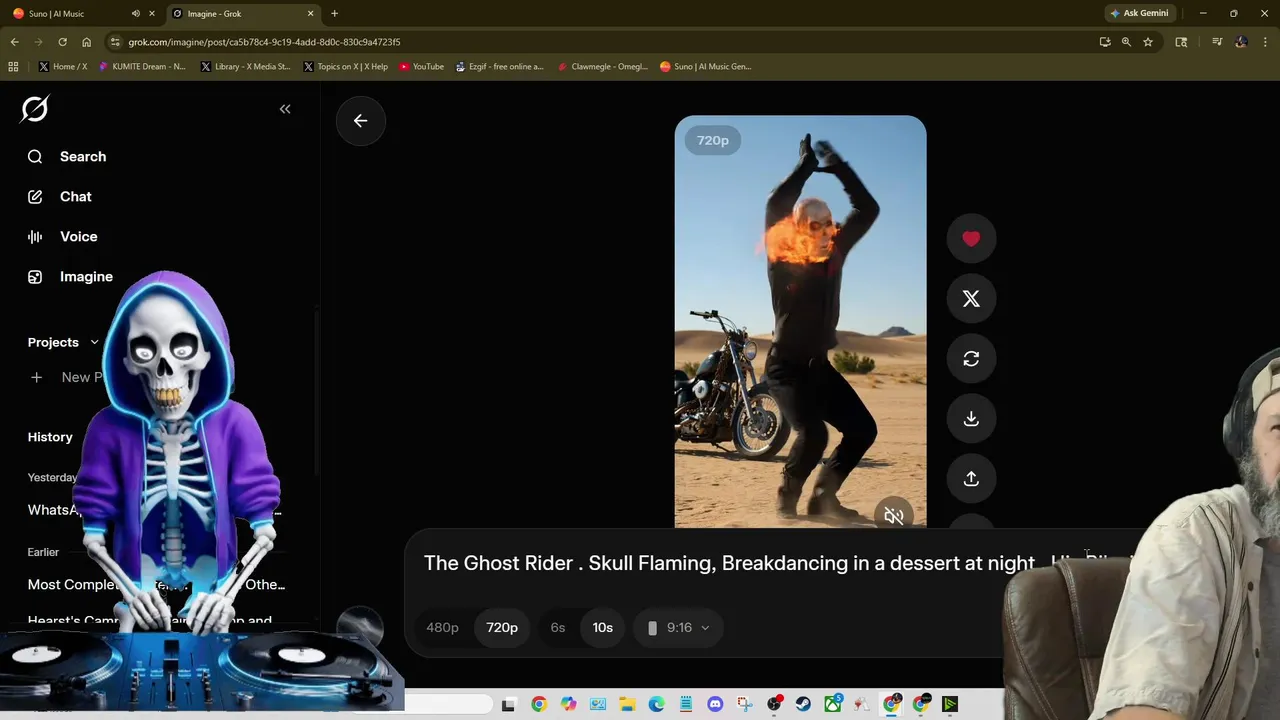1280x720 pixels.
Task: Open the 9:16 aspect ratio dropdown
Action: (678, 627)
